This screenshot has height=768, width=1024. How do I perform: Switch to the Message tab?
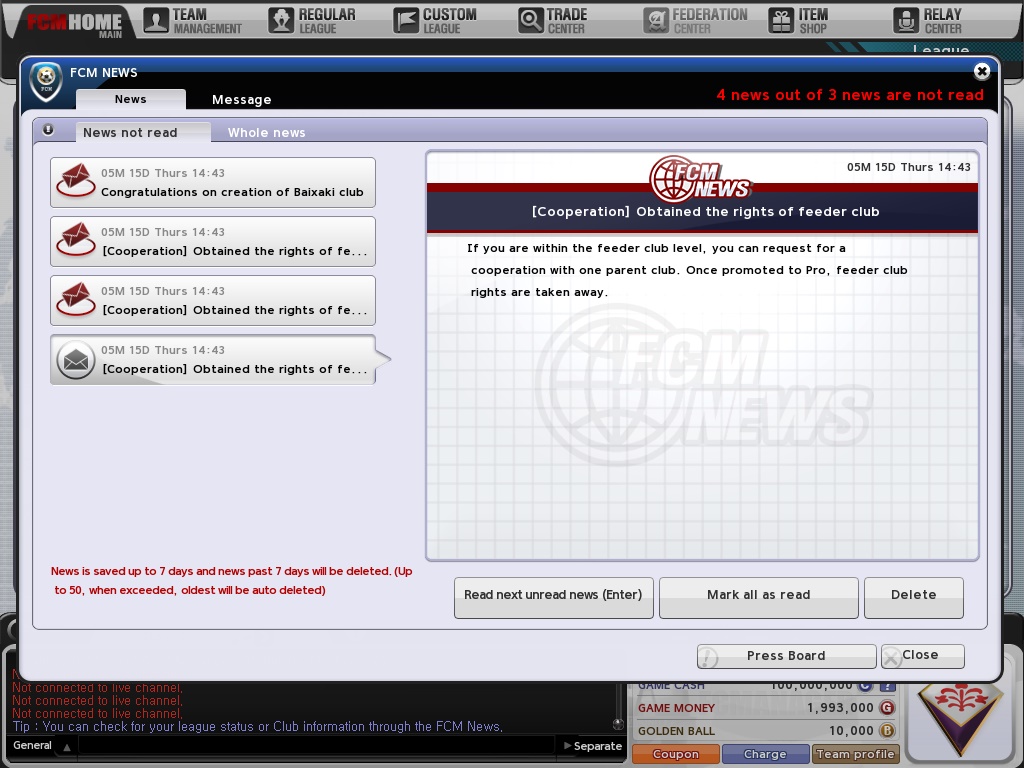240,99
